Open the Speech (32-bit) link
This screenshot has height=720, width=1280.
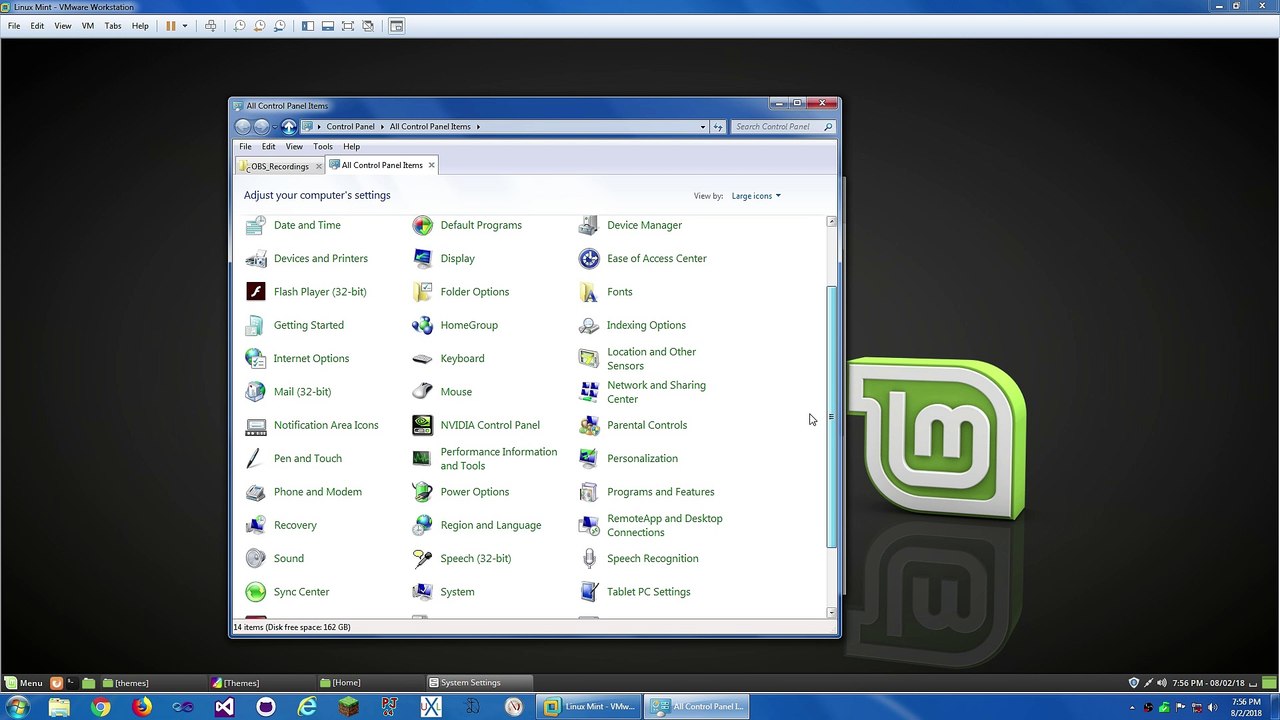(476, 558)
